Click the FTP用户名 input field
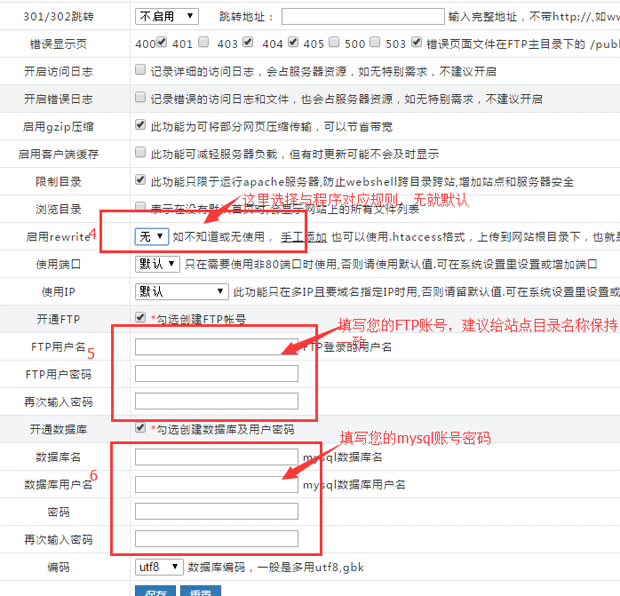Screen dimensions: 620x596 [x=216, y=347]
